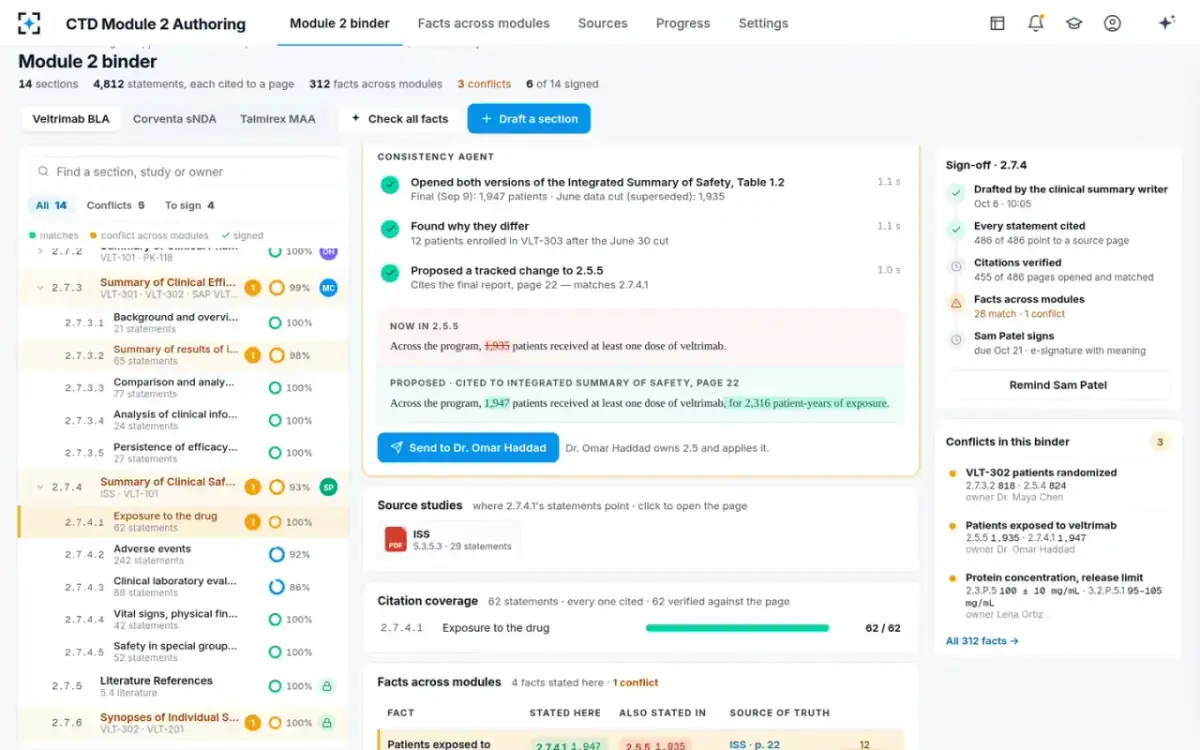Click checkmark for Proposed a tracked change step

(390, 273)
